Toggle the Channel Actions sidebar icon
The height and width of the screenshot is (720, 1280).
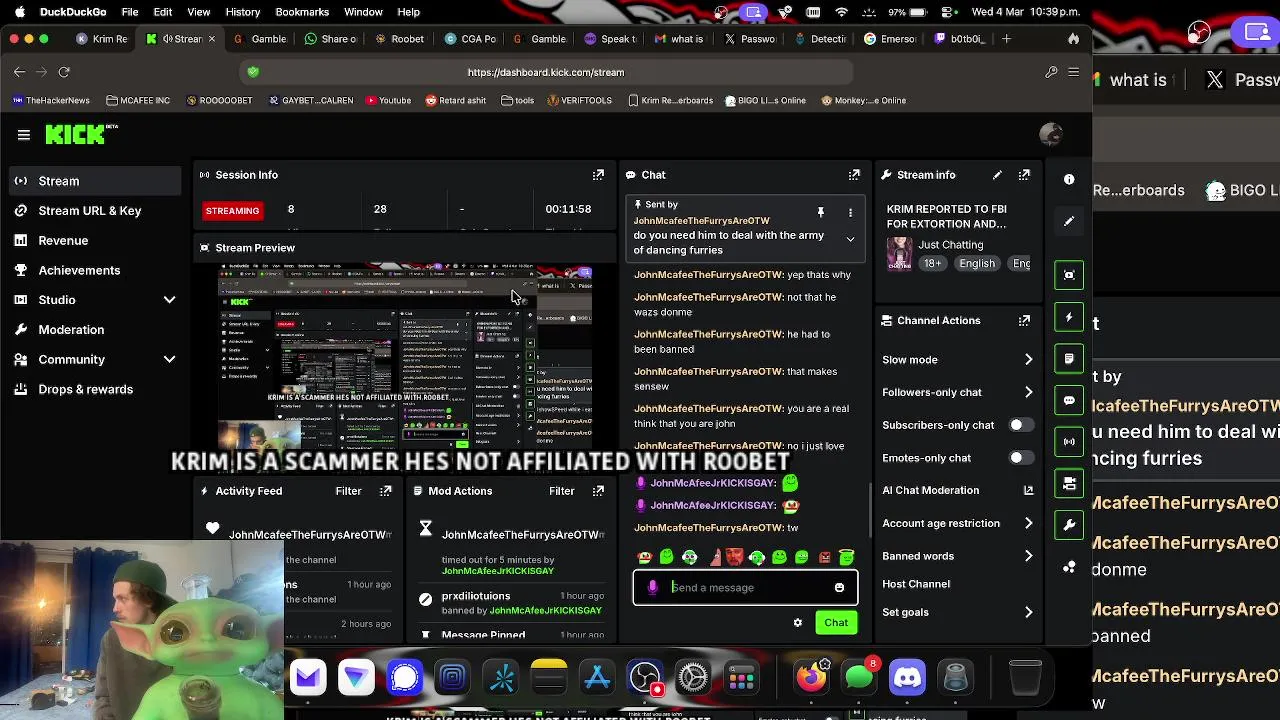[1069, 483]
